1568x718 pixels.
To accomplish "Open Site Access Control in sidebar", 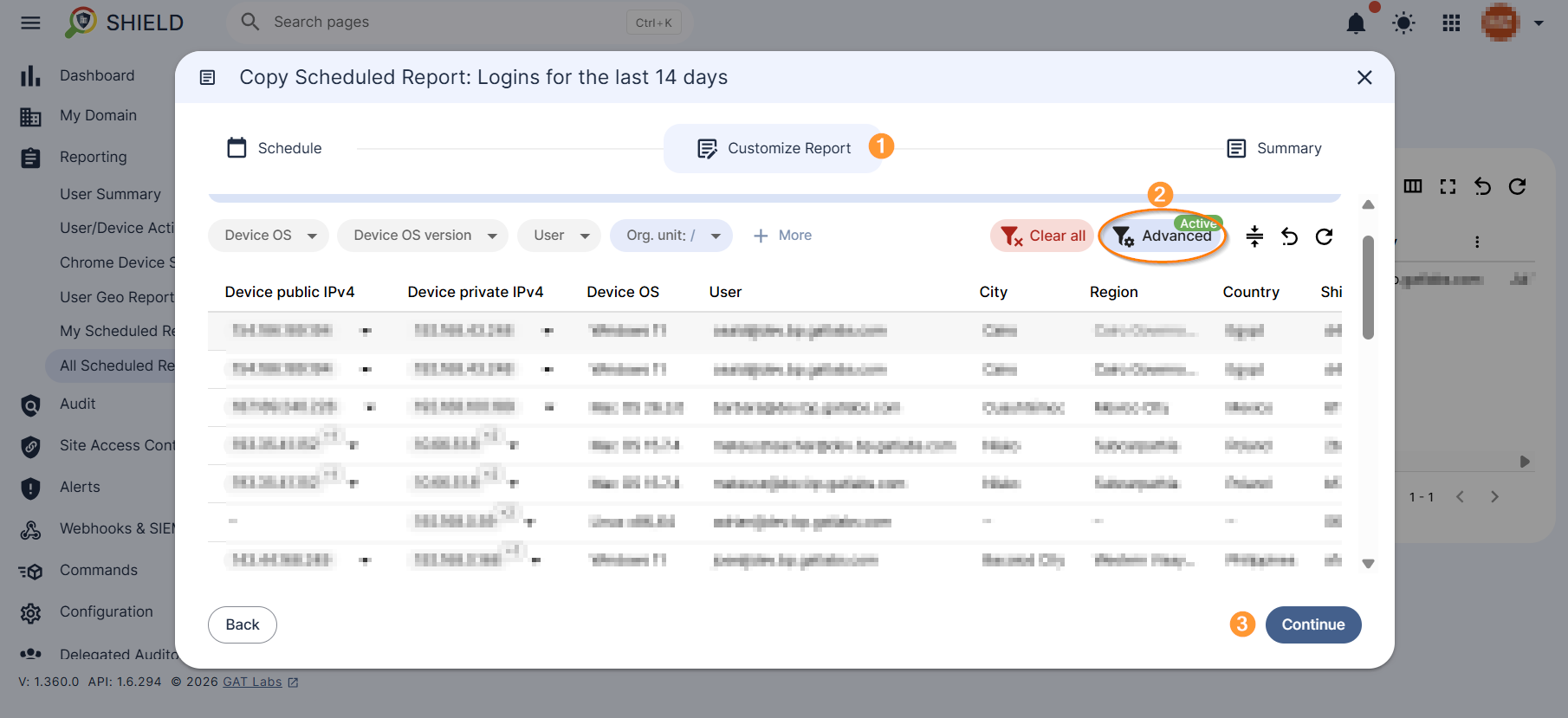I will click(x=117, y=445).
